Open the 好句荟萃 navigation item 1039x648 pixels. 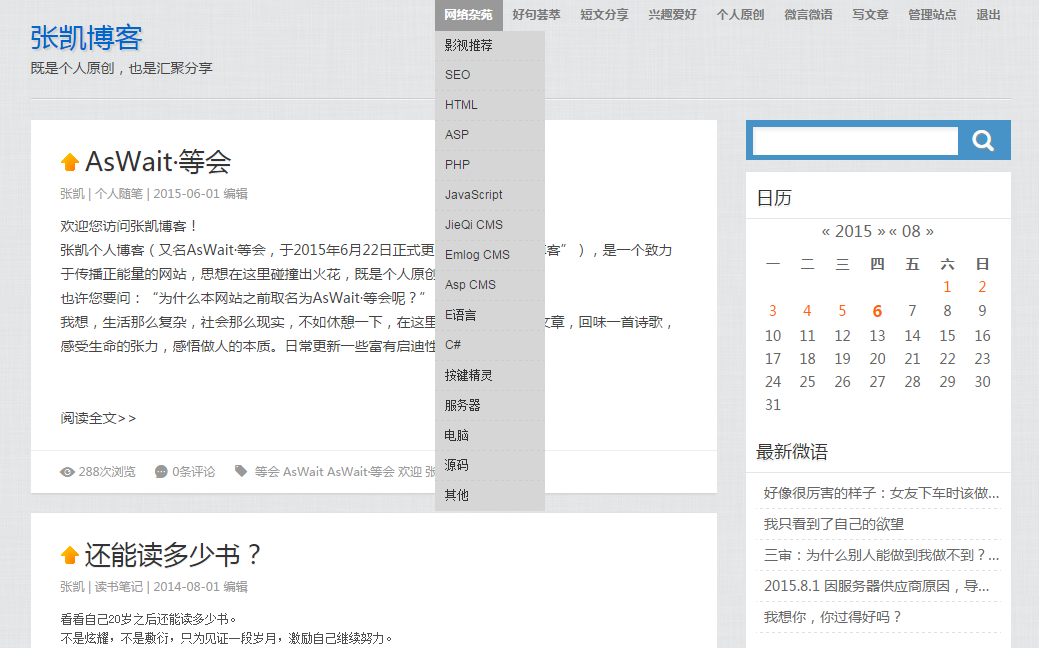(x=536, y=15)
